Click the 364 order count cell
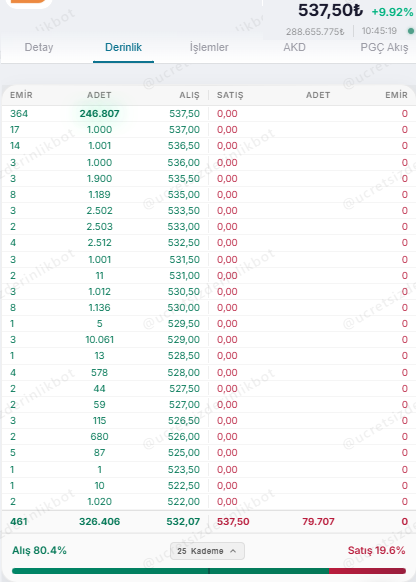 tap(19, 114)
